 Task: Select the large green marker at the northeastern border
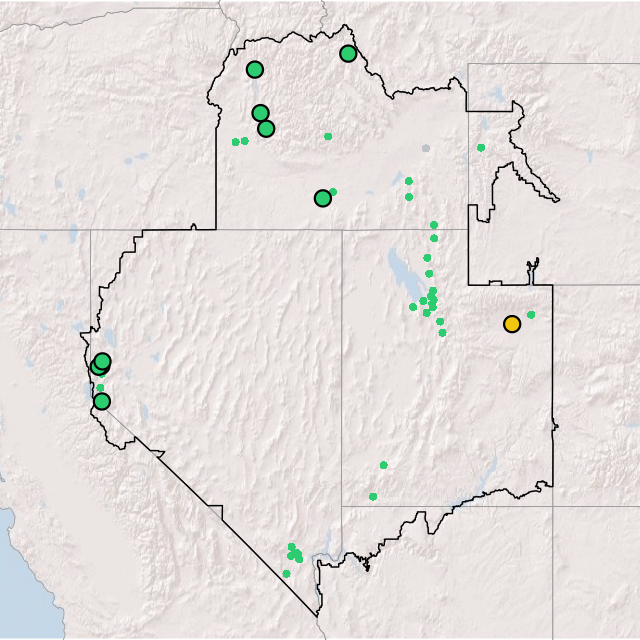pos(348,54)
